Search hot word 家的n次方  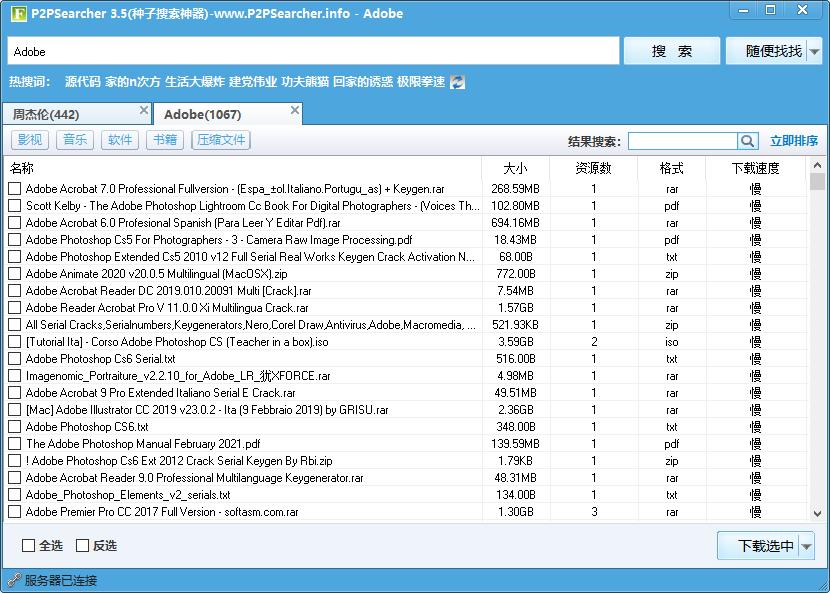[132, 82]
